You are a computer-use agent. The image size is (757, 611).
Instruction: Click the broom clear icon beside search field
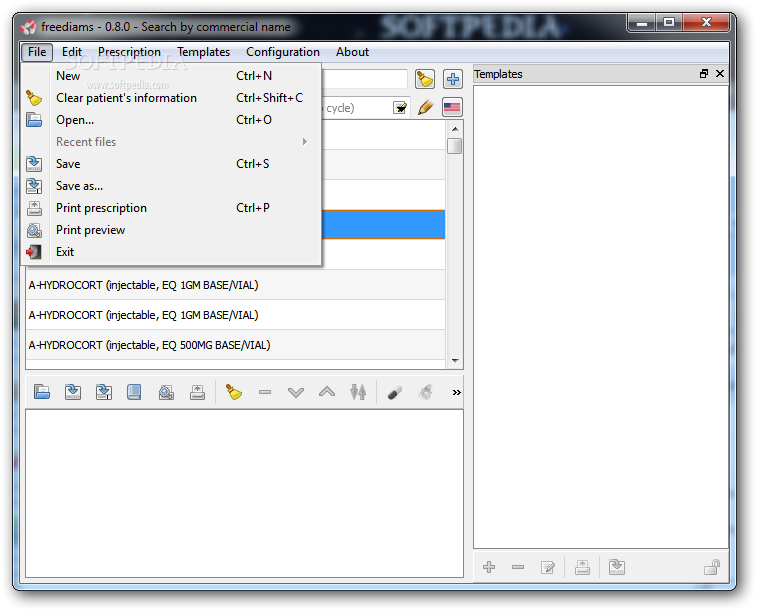coord(425,79)
